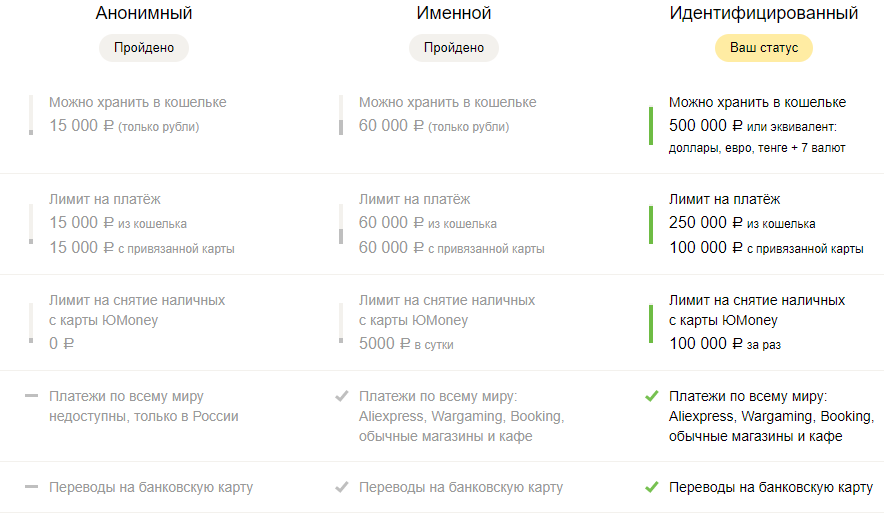Click Anonymous 15 000 ₽ wallet storage amount
884x526 pixels.
[x=82, y=126]
